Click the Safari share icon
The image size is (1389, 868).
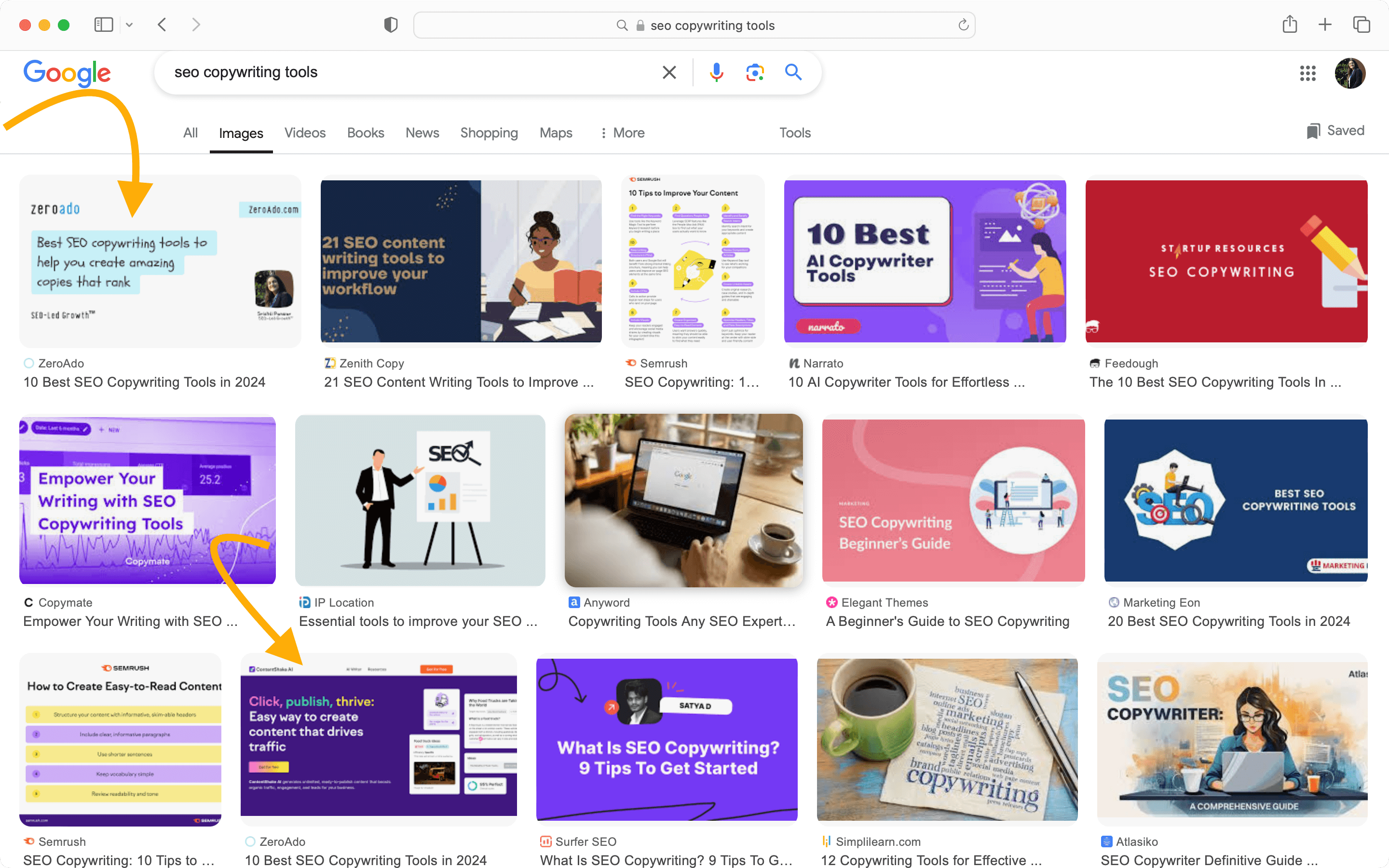1290,24
